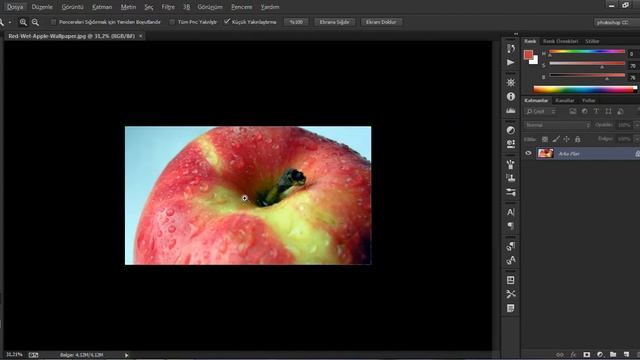This screenshot has width=640, height=360.
Task: Click the white background color swatch
Action: click(x=534, y=60)
